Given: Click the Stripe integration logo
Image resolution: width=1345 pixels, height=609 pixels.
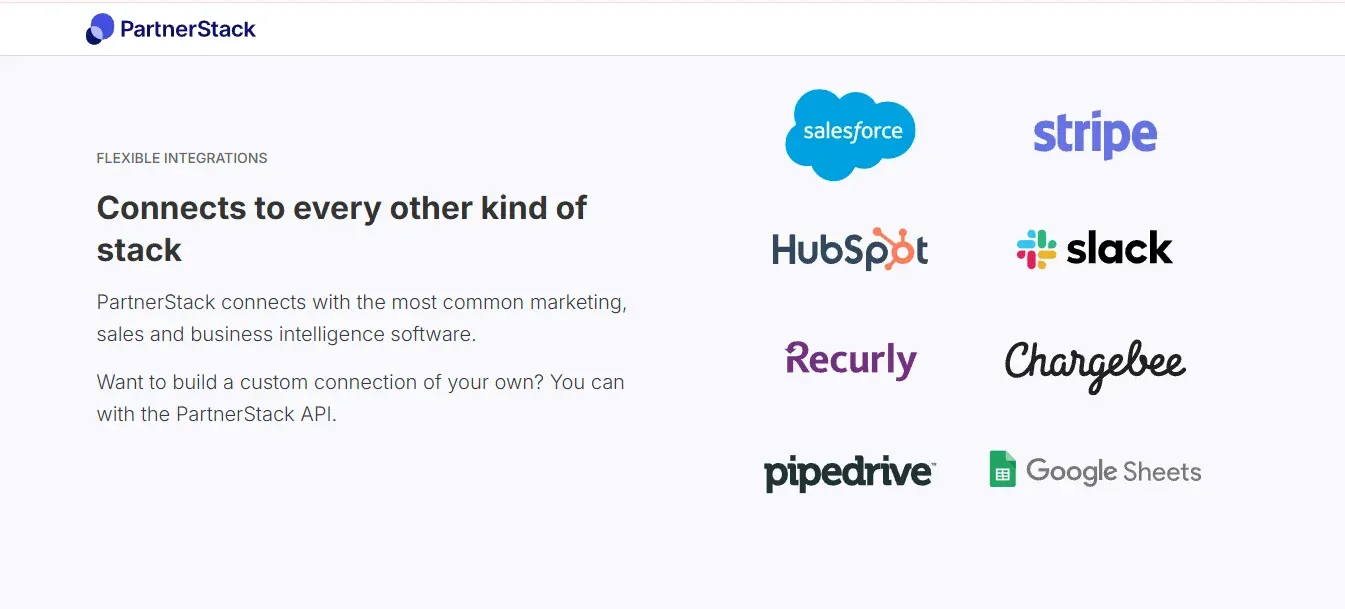Looking at the screenshot, I should (x=1095, y=135).
